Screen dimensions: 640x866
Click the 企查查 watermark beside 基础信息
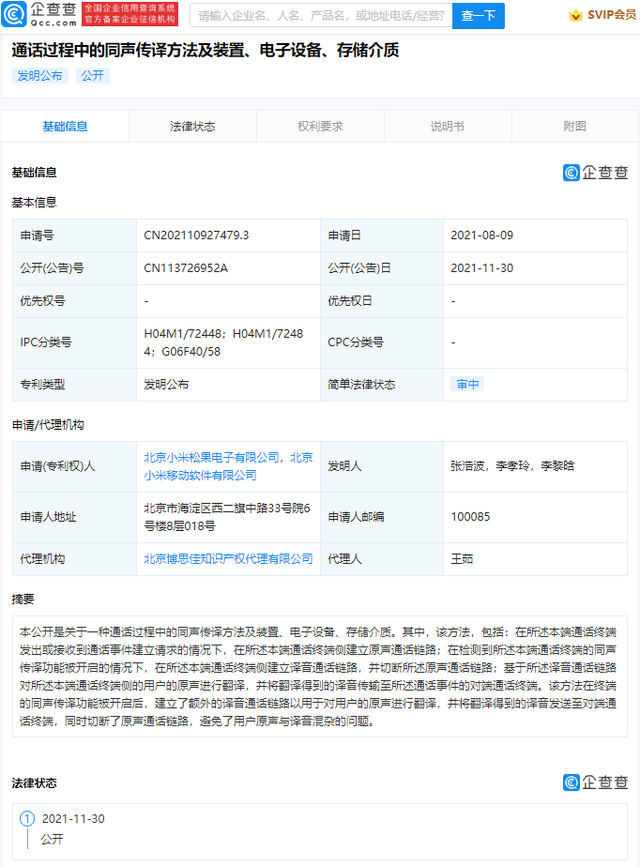coord(595,172)
